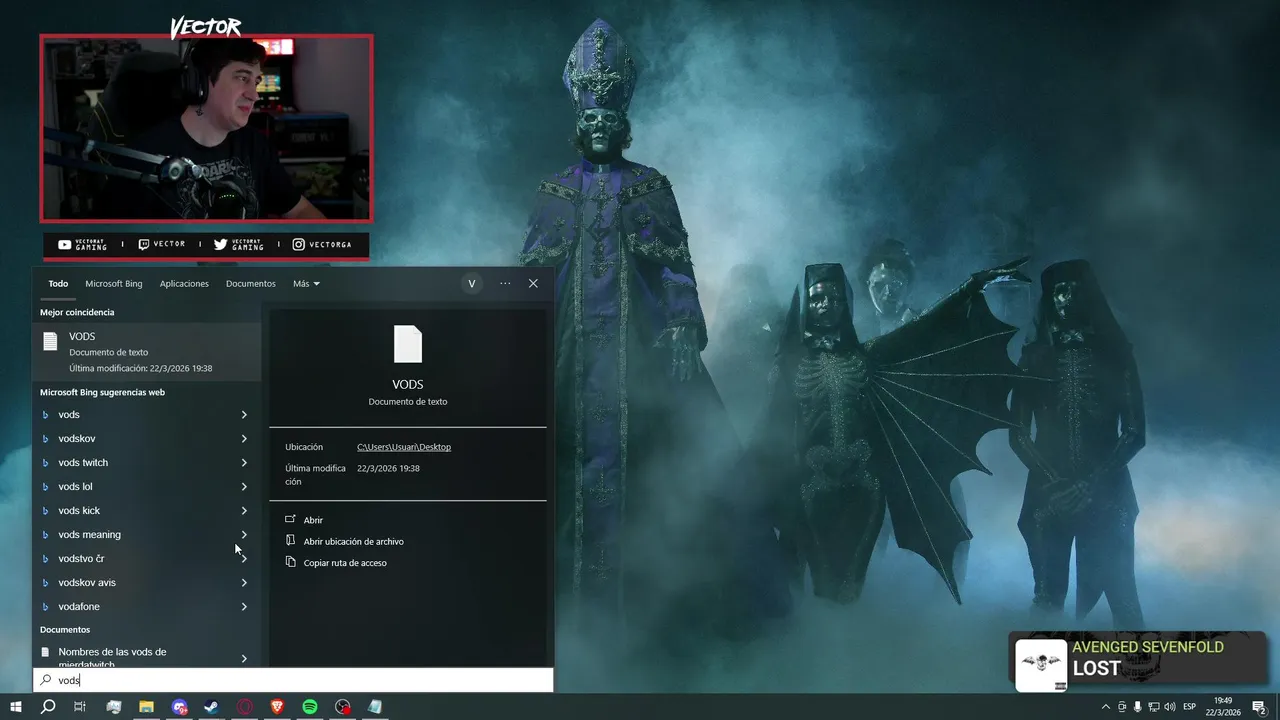
Task: Click the Avenged Sevenfold album art
Action: click(1041, 665)
